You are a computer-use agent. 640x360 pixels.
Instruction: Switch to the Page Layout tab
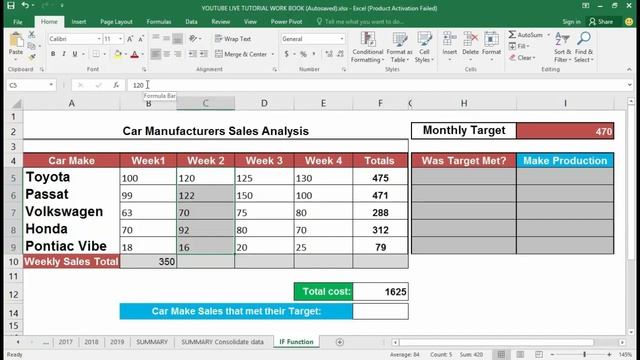(116, 22)
